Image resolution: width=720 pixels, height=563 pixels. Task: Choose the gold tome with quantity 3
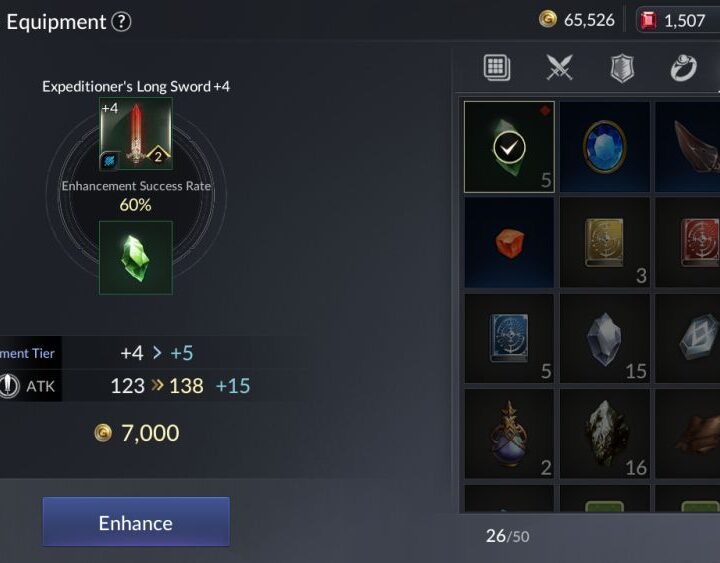click(x=604, y=243)
